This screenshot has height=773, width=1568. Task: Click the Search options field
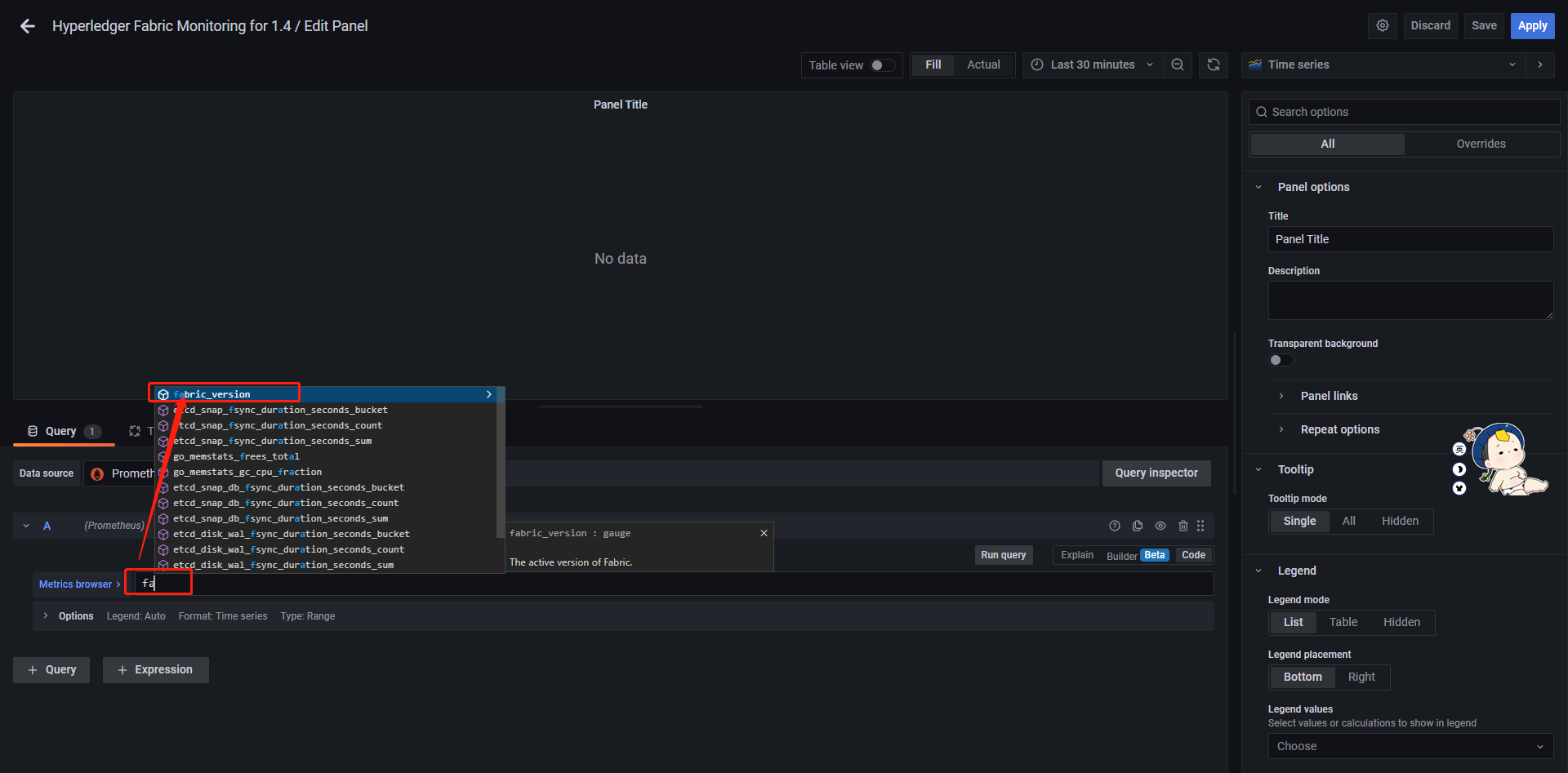coord(1404,112)
